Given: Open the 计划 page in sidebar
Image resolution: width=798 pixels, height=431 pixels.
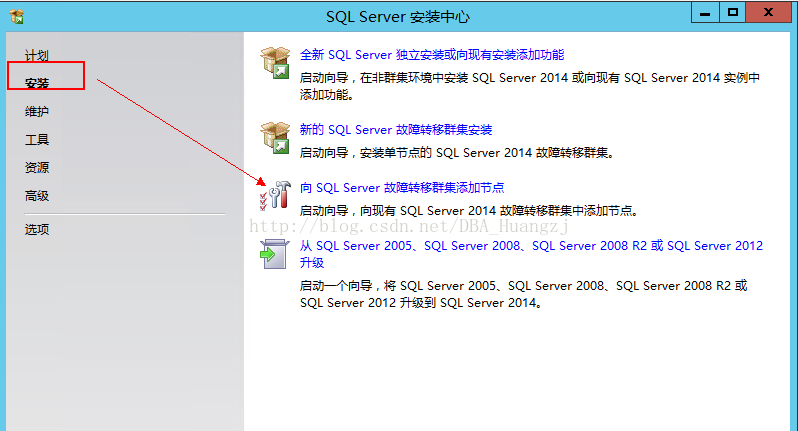Looking at the screenshot, I should pyautogui.click(x=37, y=55).
